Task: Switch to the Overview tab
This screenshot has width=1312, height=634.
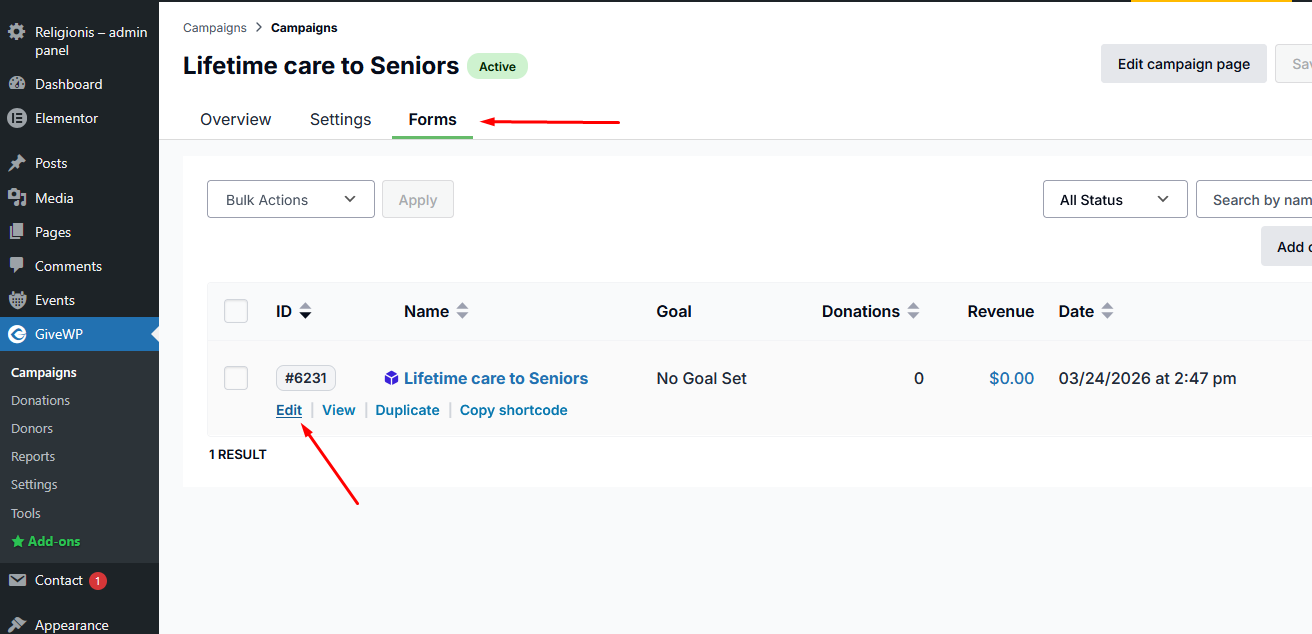Action: [235, 119]
